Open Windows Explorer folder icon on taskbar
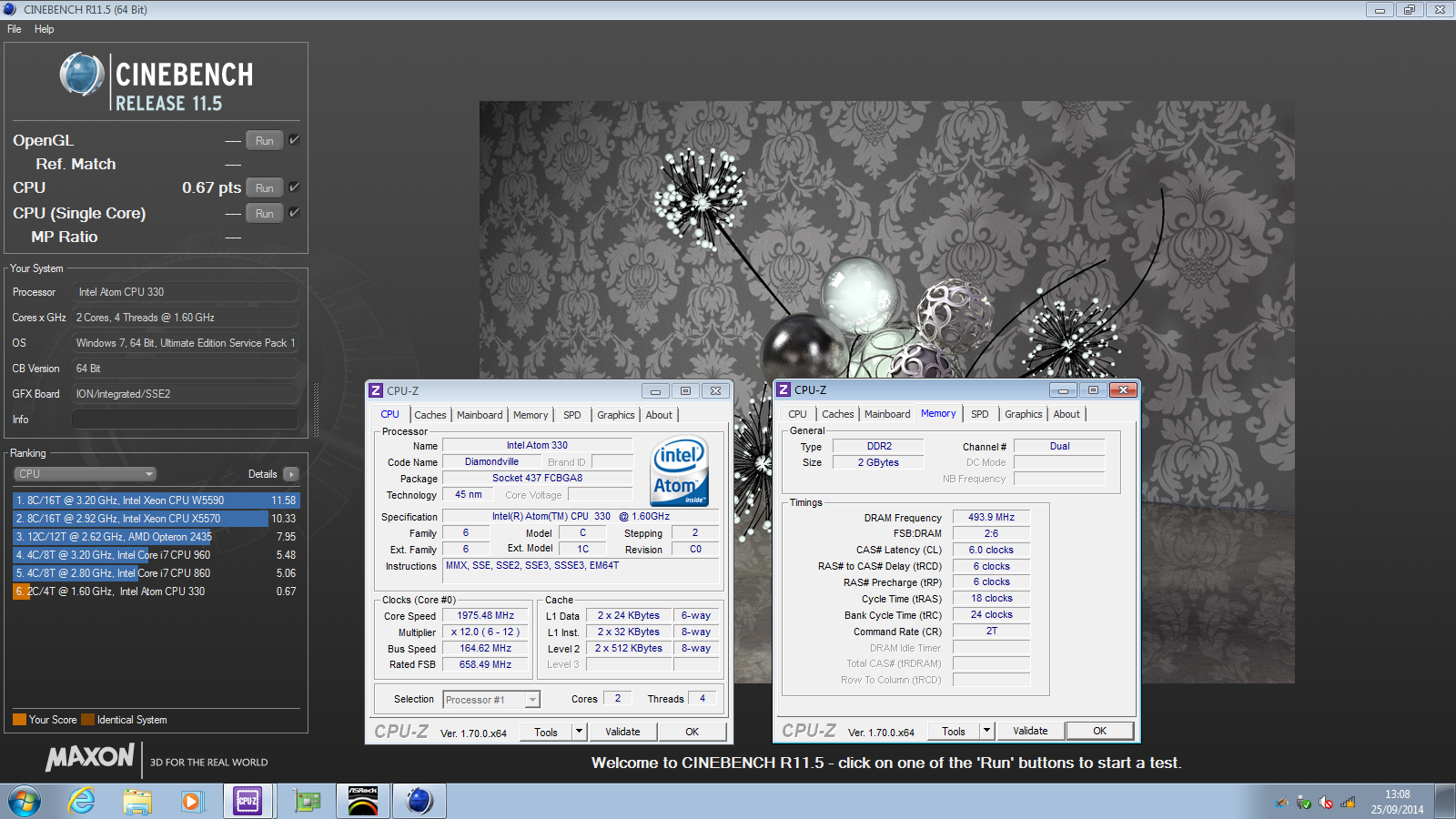The width and height of the screenshot is (1456, 819). 137,802
